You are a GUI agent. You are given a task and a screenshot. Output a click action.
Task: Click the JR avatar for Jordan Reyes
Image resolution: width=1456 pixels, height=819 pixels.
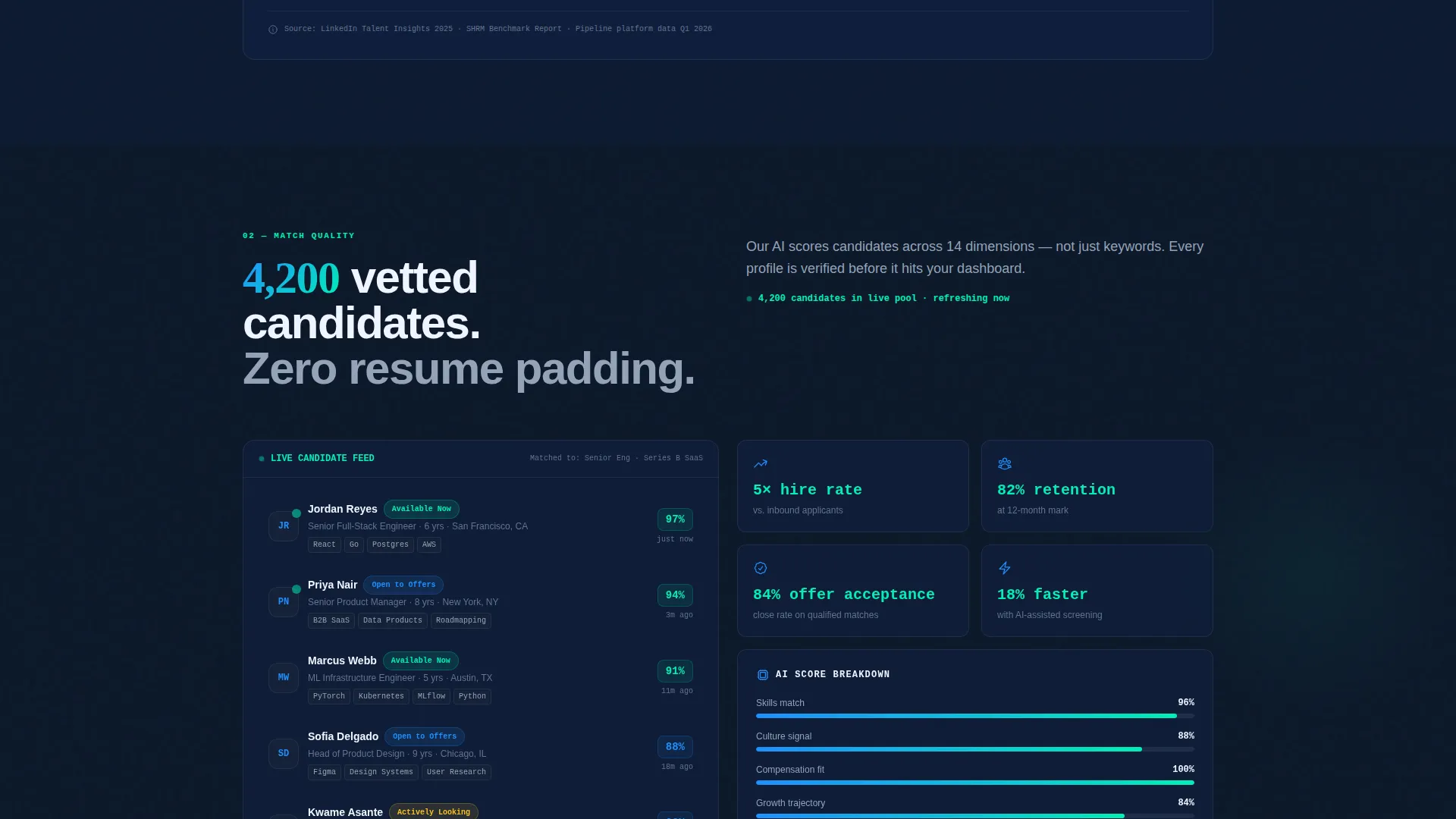point(284,526)
